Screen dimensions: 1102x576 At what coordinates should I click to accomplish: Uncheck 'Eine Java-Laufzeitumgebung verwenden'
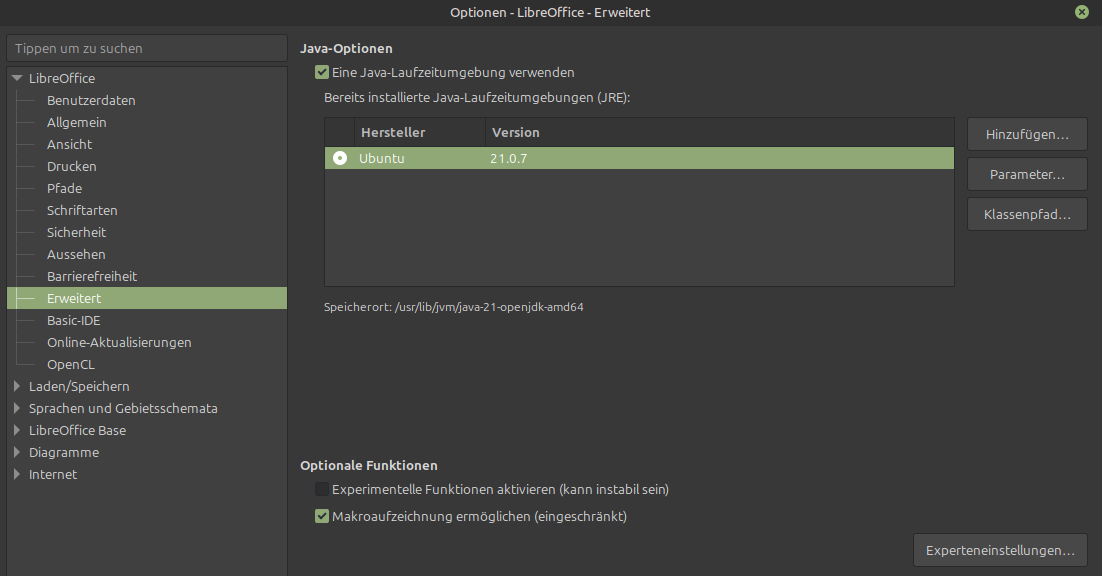coord(322,72)
